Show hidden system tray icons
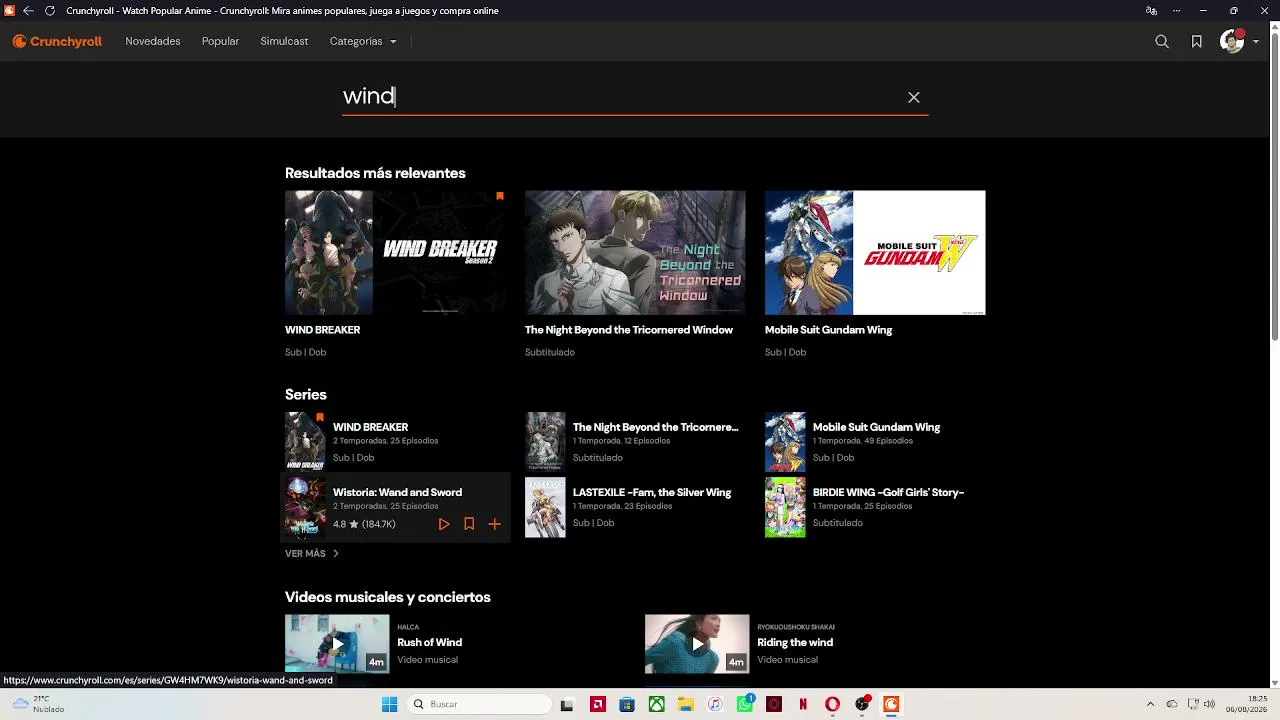This screenshot has width=1280, height=720. point(1153,704)
